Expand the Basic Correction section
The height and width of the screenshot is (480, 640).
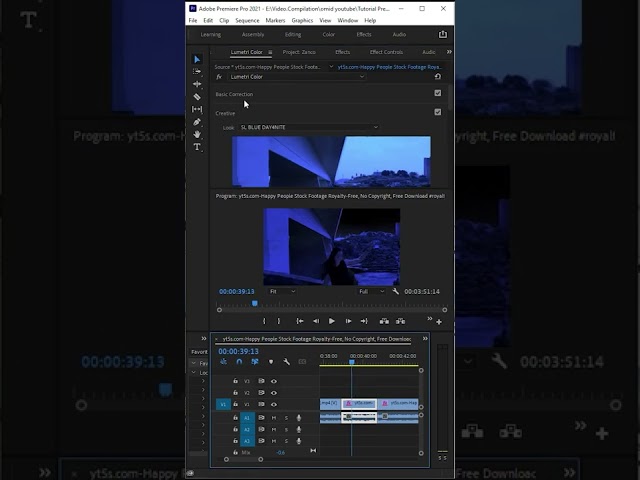234,94
